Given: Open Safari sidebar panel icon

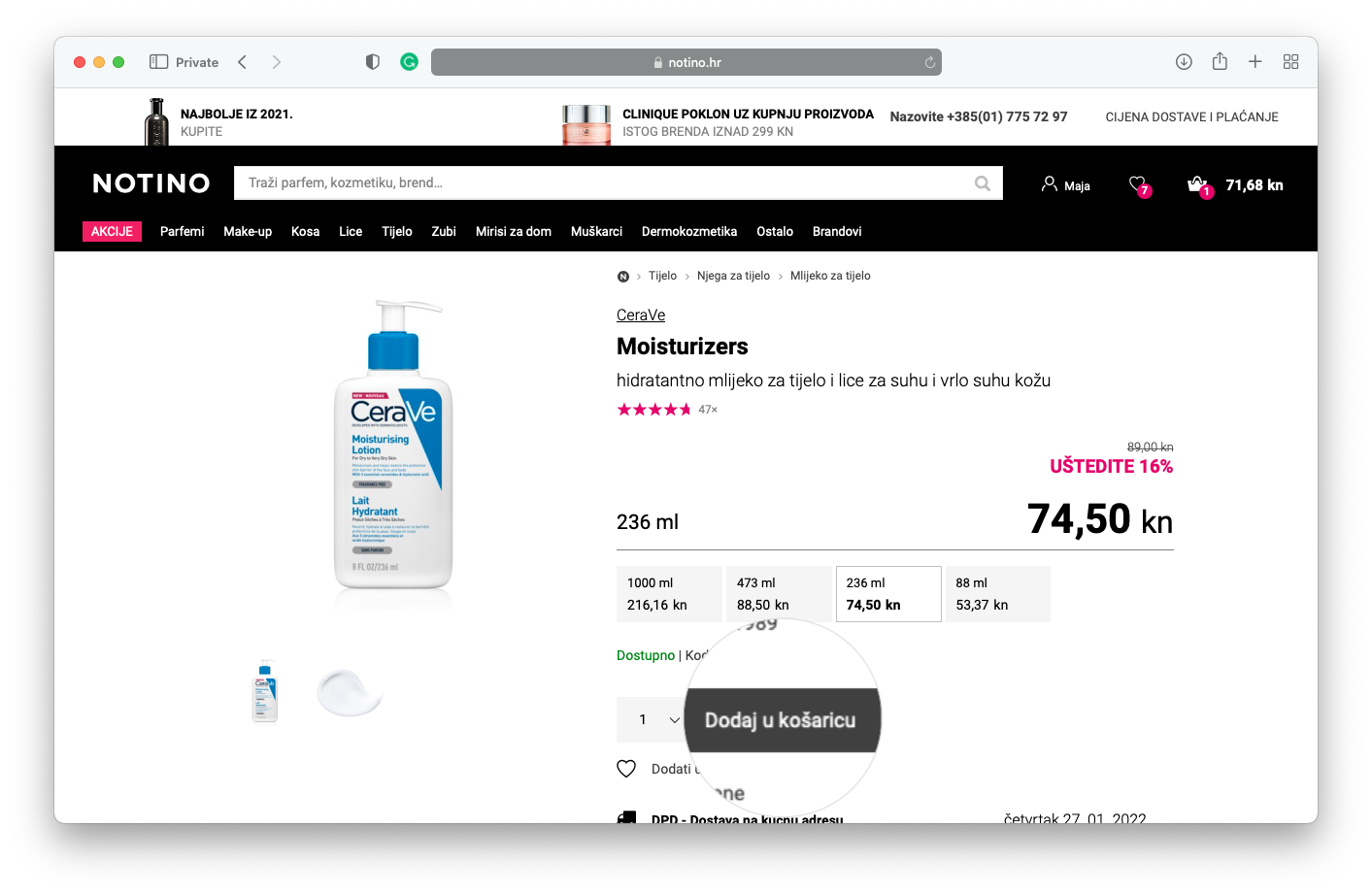Looking at the screenshot, I should click(159, 62).
